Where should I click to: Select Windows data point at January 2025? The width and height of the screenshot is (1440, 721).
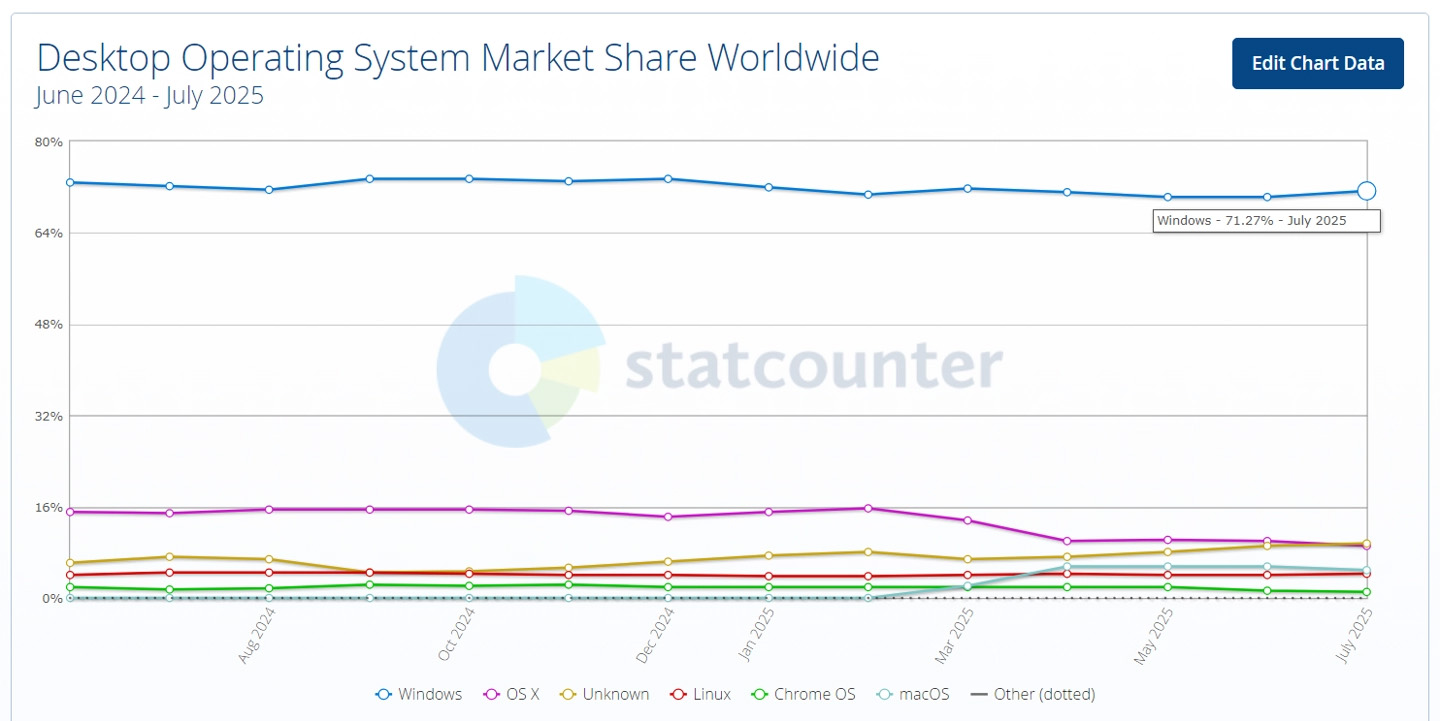point(768,187)
